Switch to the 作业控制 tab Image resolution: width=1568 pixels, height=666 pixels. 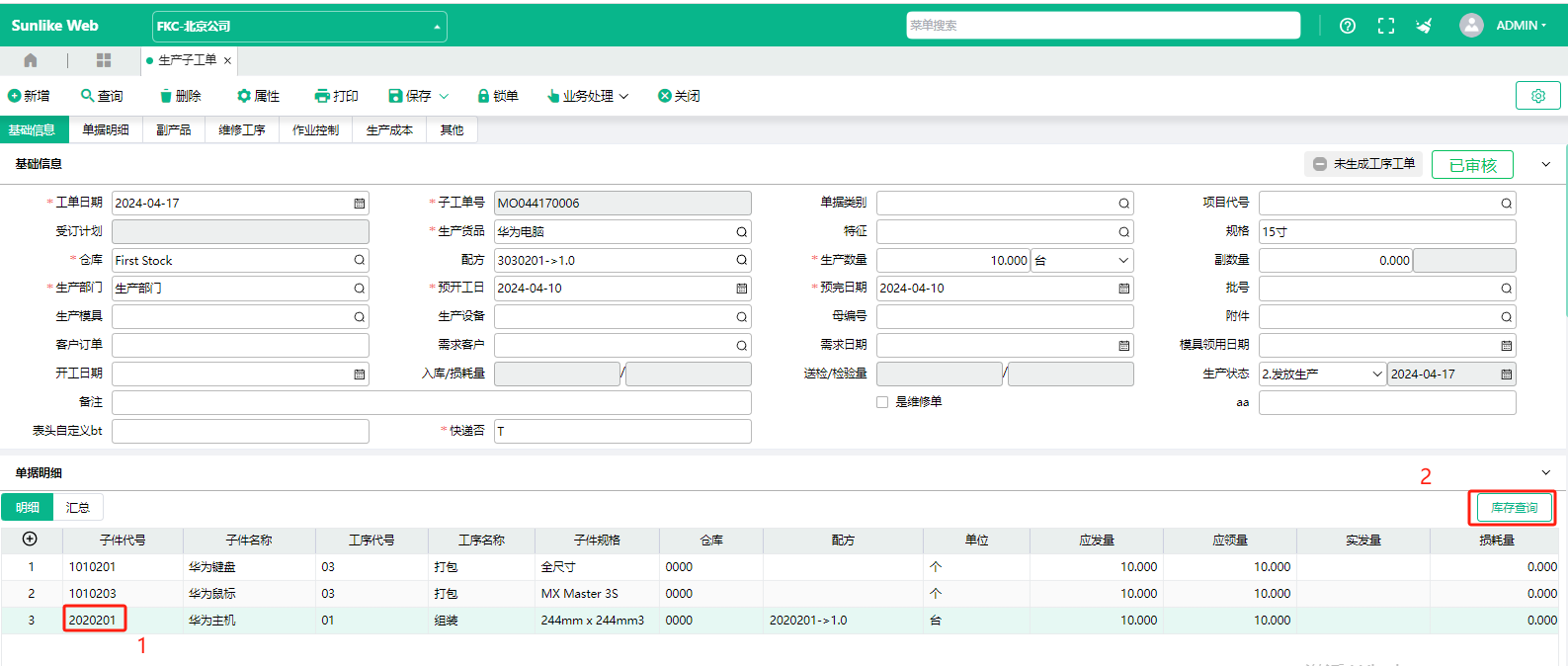click(x=315, y=129)
